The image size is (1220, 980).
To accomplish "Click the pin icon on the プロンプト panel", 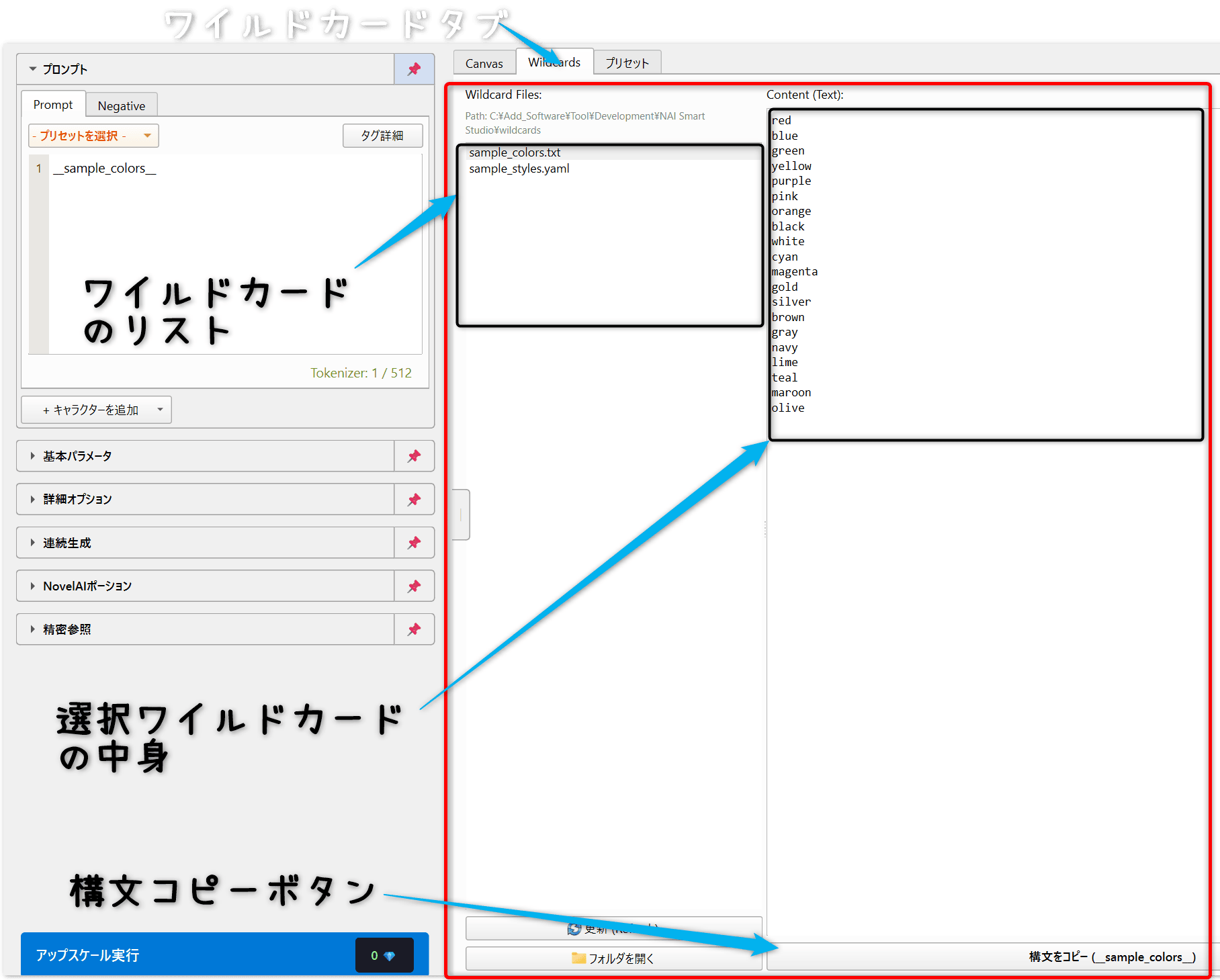I will tap(414, 69).
